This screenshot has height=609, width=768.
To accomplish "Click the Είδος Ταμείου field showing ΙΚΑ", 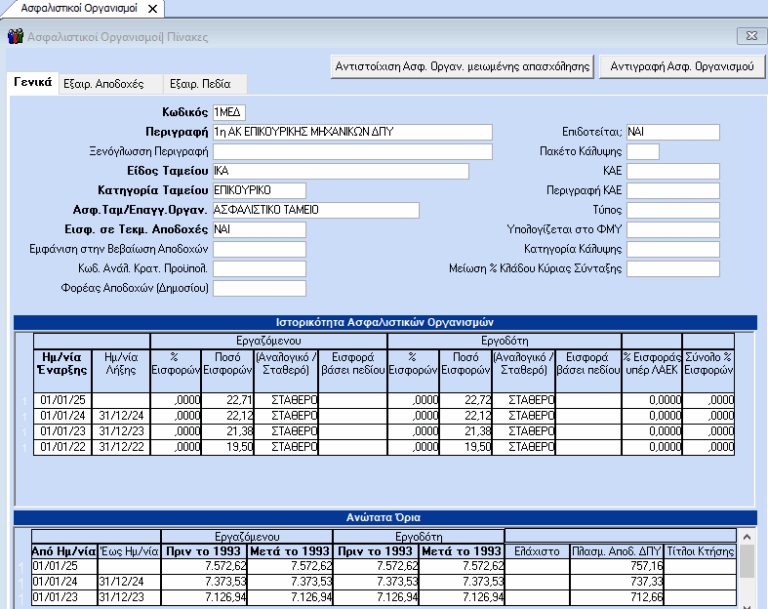I will [340, 171].
